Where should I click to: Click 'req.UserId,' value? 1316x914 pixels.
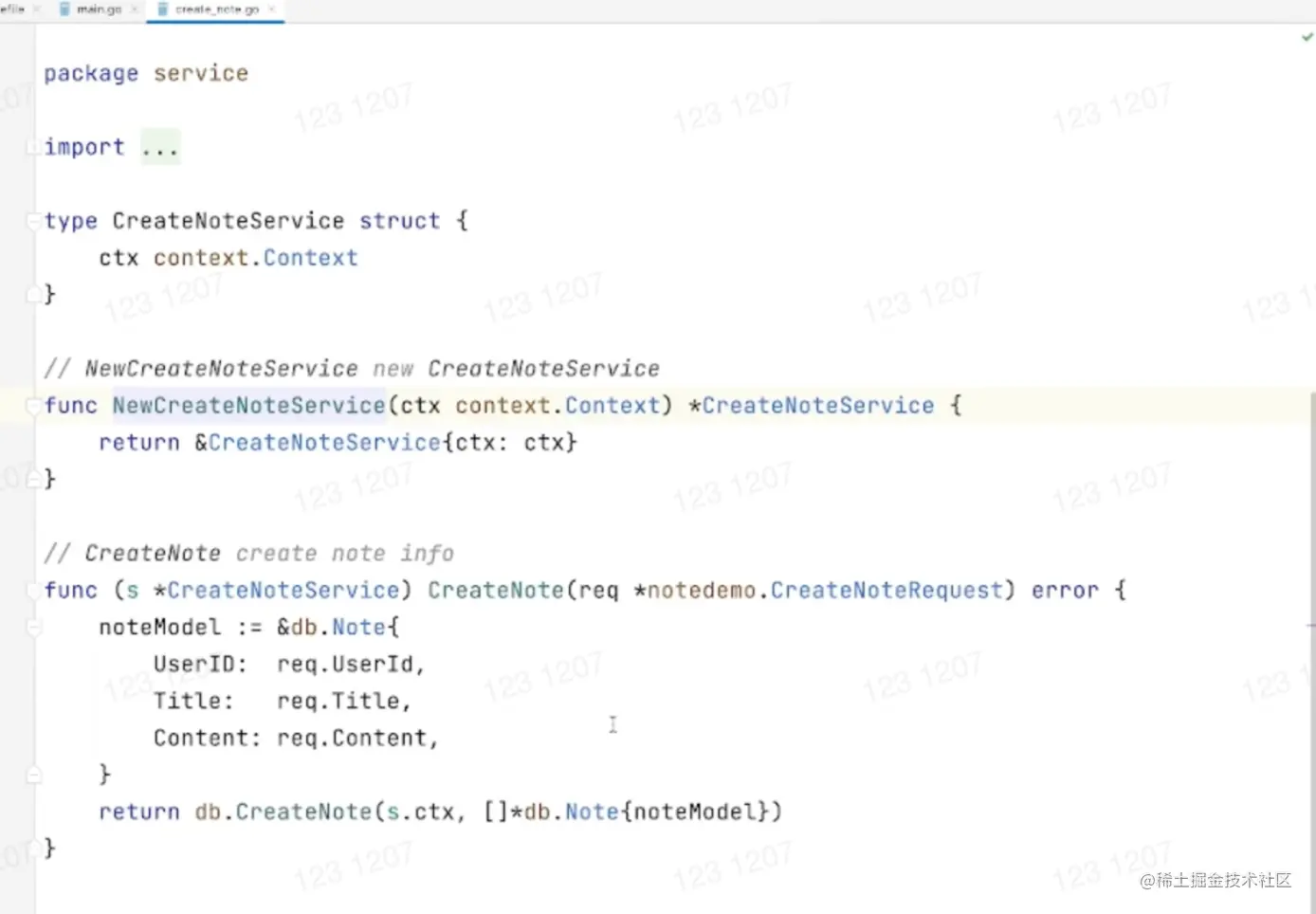pyautogui.click(x=352, y=665)
